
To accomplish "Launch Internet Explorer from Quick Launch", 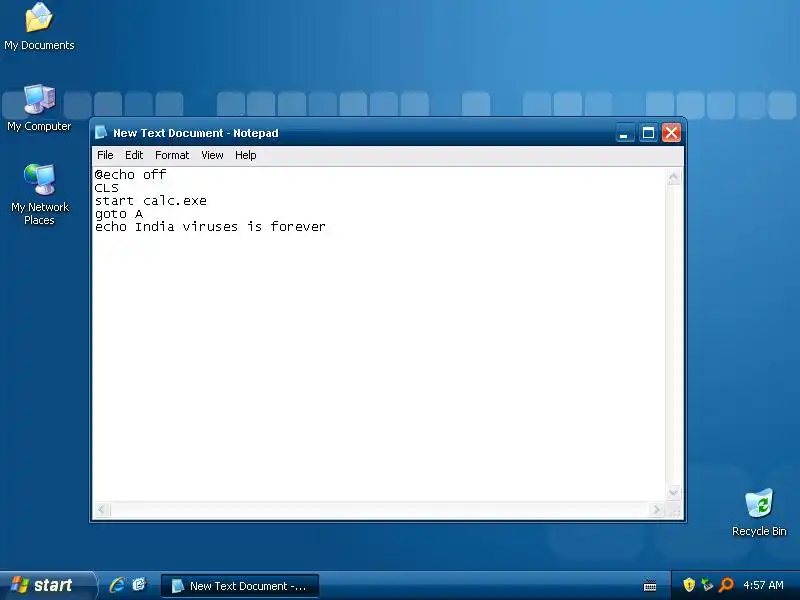I will point(117,585).
